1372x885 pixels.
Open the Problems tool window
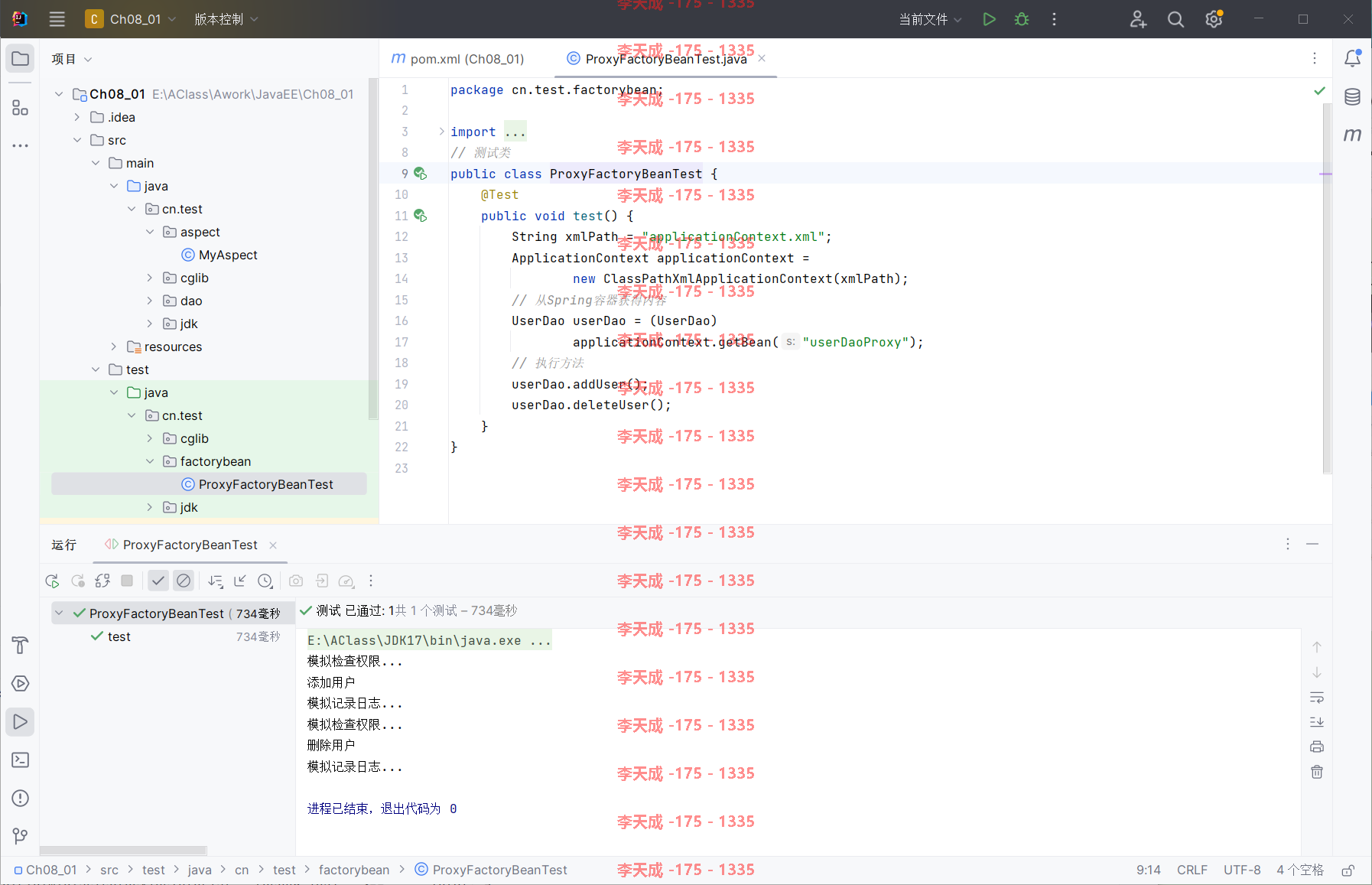(21, 798)
